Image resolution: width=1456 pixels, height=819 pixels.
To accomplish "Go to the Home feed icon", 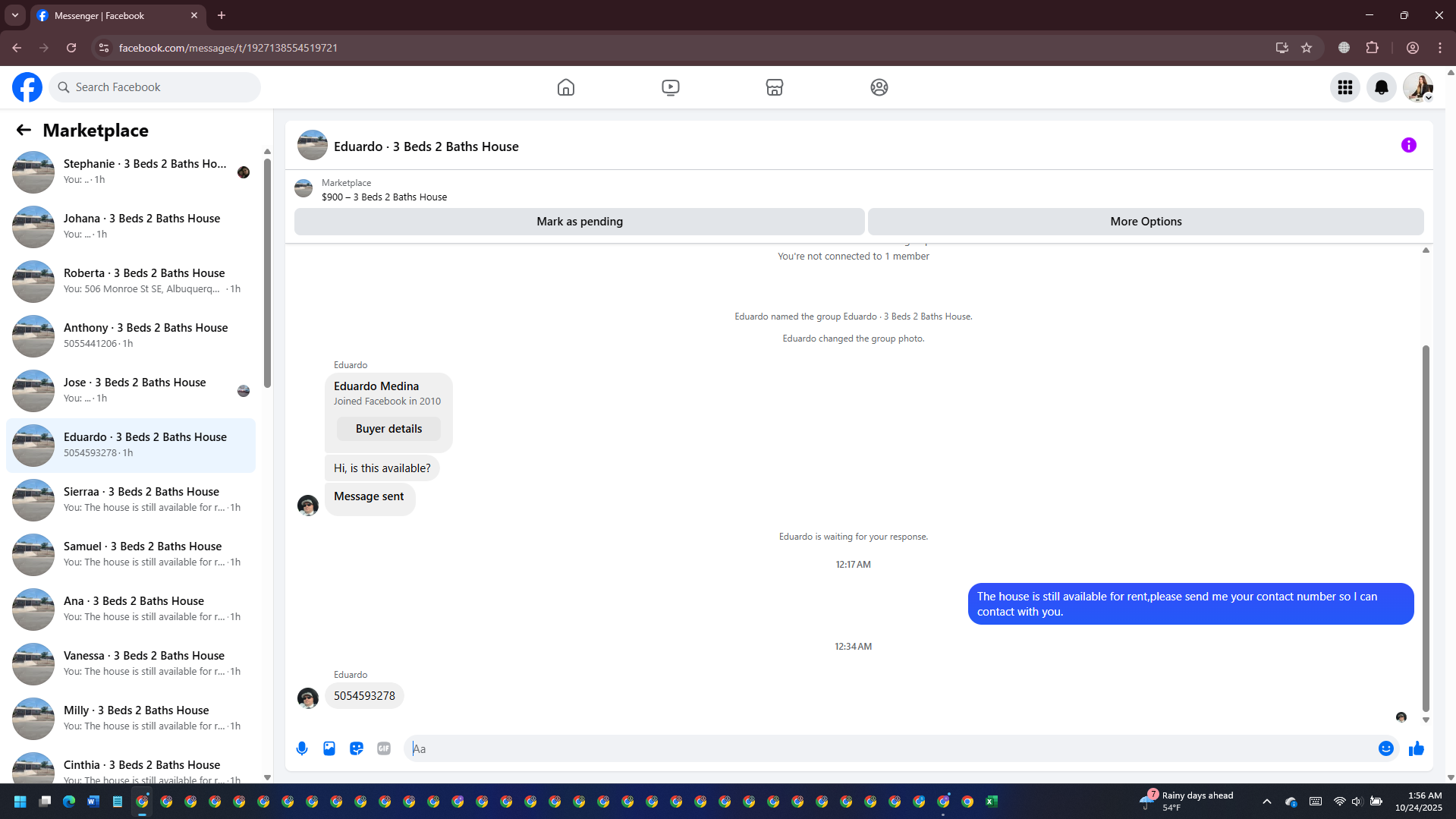I will [x=566, y=87].
